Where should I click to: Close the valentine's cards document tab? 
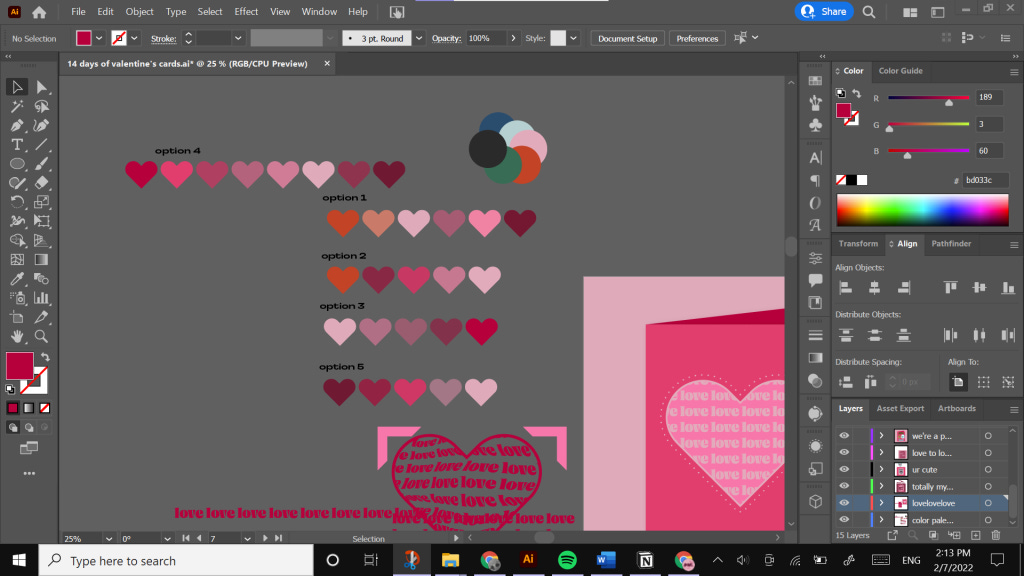click(x=327, y=63)
